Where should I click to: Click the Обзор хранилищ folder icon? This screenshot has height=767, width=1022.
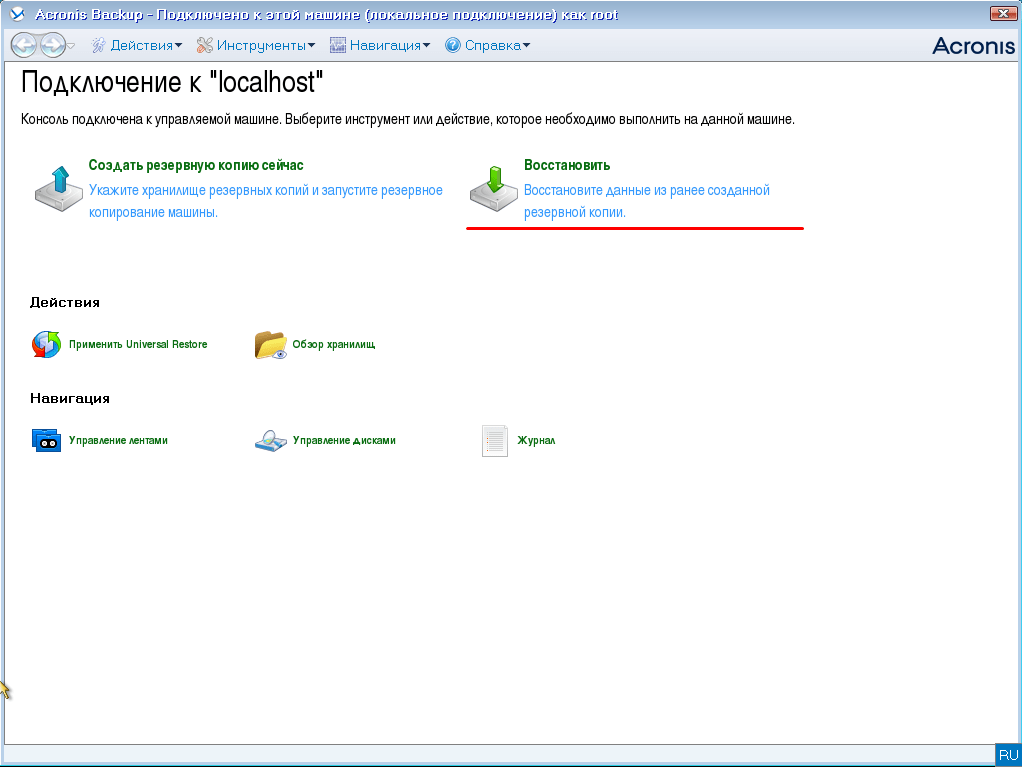271,344
